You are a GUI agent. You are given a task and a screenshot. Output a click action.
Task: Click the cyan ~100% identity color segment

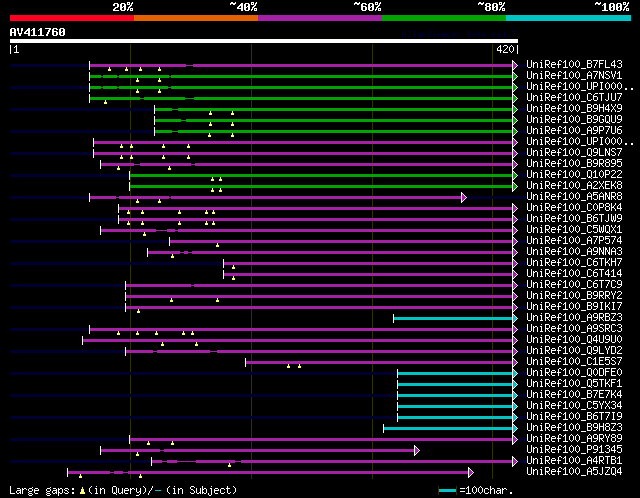tap(569, 18)
